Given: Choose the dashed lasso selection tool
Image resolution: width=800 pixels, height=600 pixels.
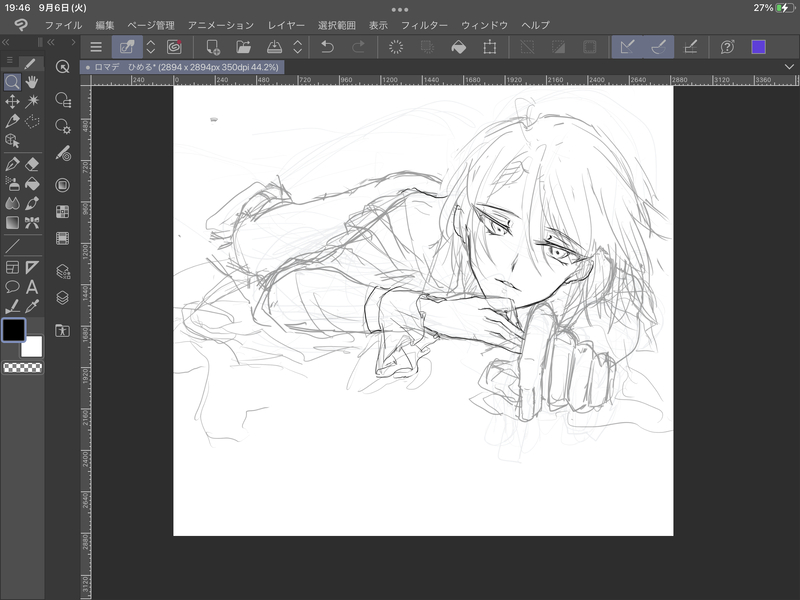Looking at the screenshot, I should point(32,121).
